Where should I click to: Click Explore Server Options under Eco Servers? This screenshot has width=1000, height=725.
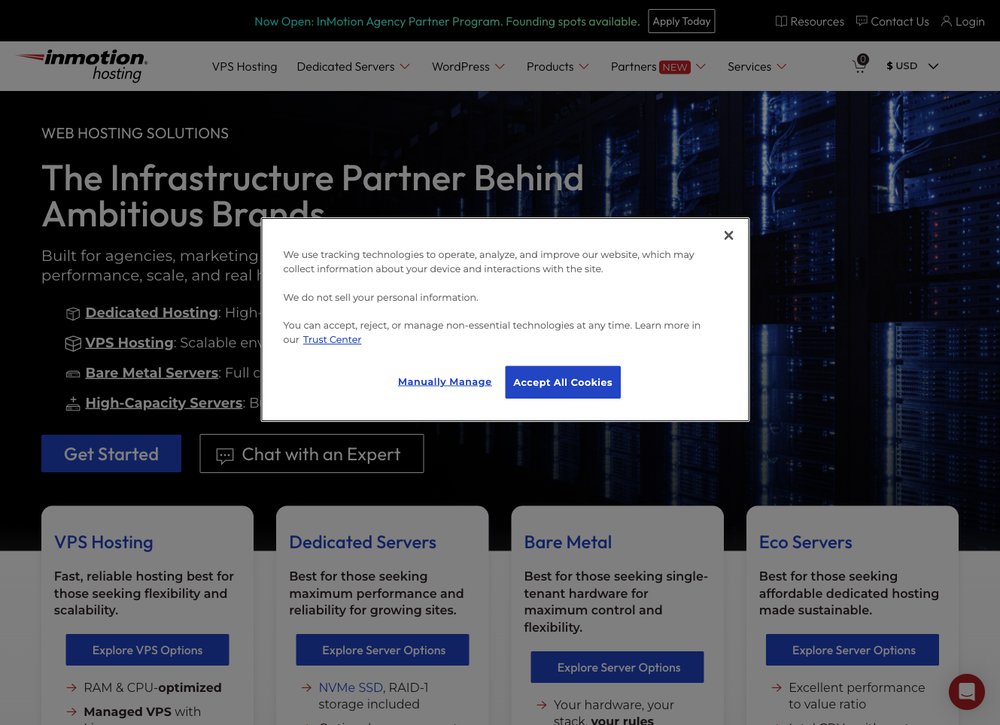point(852,650)
